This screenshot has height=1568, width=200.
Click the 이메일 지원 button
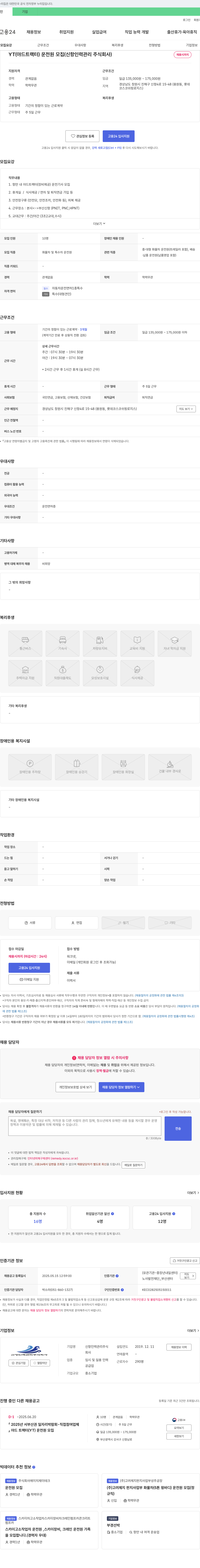tap(29, 979)
